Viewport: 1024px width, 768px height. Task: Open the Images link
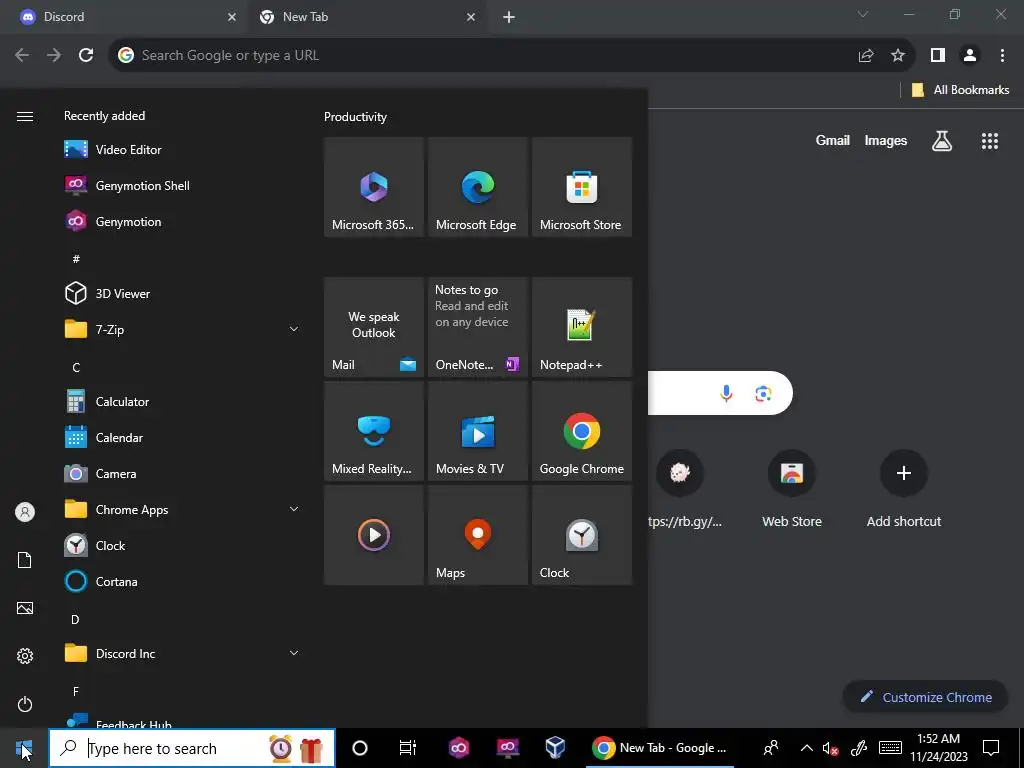886,140
